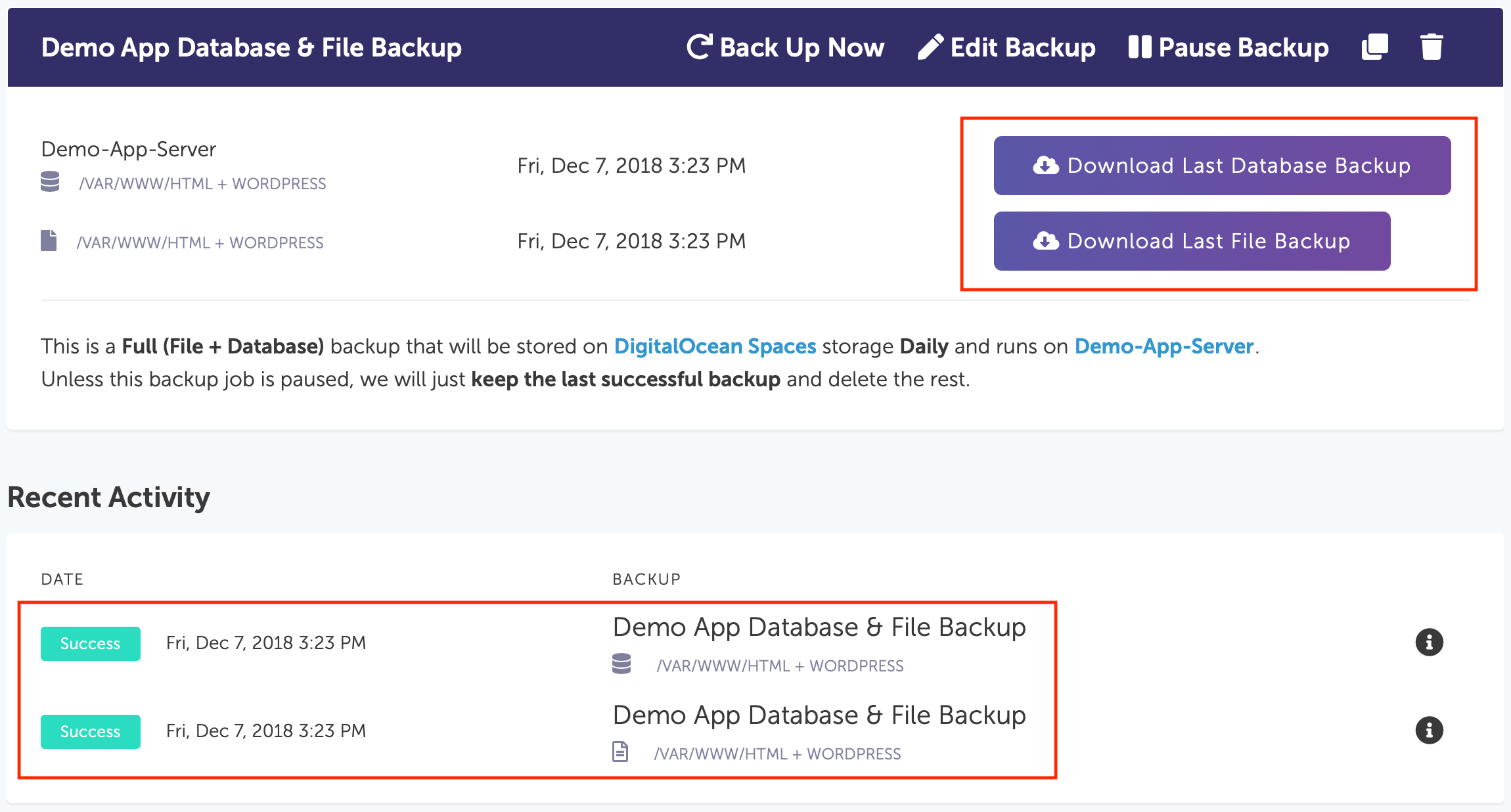The width and height of the screenshot is (1511, 812).
Task: Click the database path in the first activity row
Action: (780, 666)
